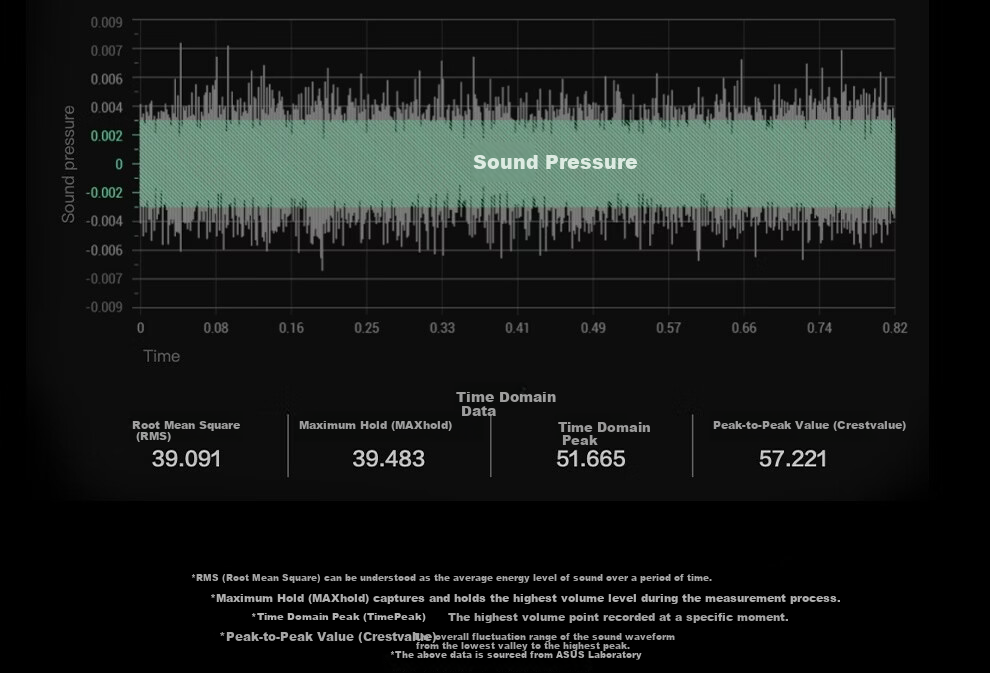
Task: Select the 0.009 tick on the y-axis
Action: (x=107, y=23)
